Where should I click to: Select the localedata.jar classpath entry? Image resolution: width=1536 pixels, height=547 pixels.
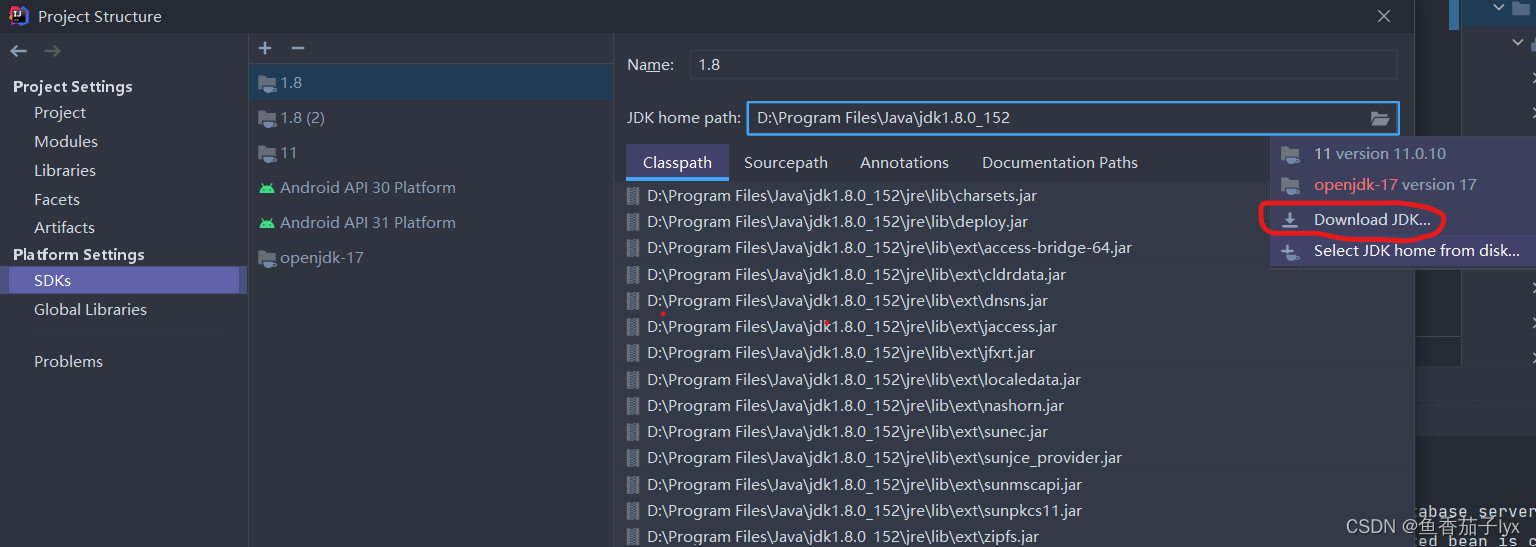pos(864,380)
